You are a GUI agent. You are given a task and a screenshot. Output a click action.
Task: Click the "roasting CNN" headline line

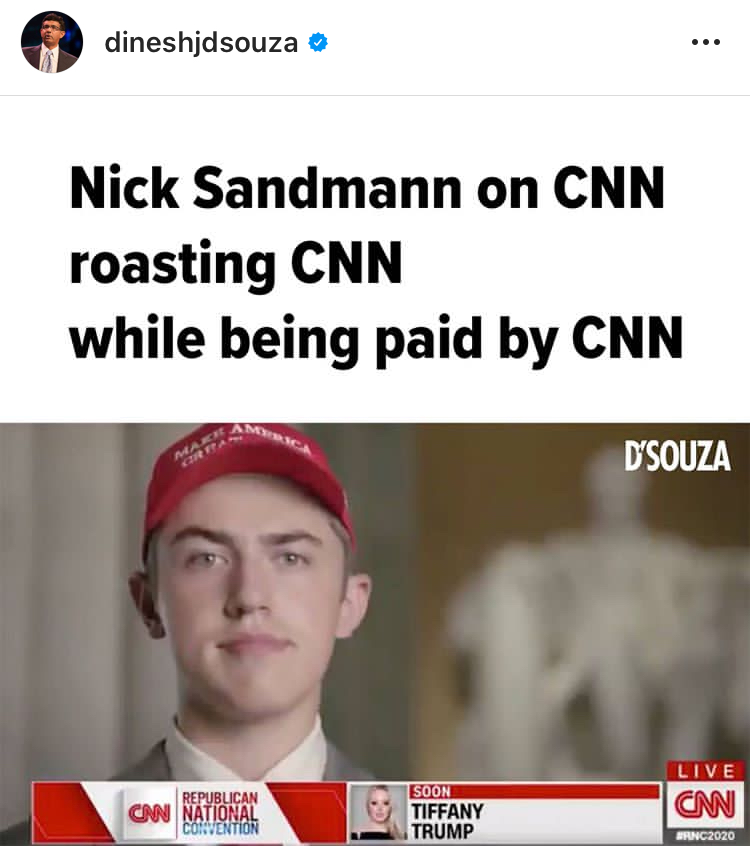(236, 264)
